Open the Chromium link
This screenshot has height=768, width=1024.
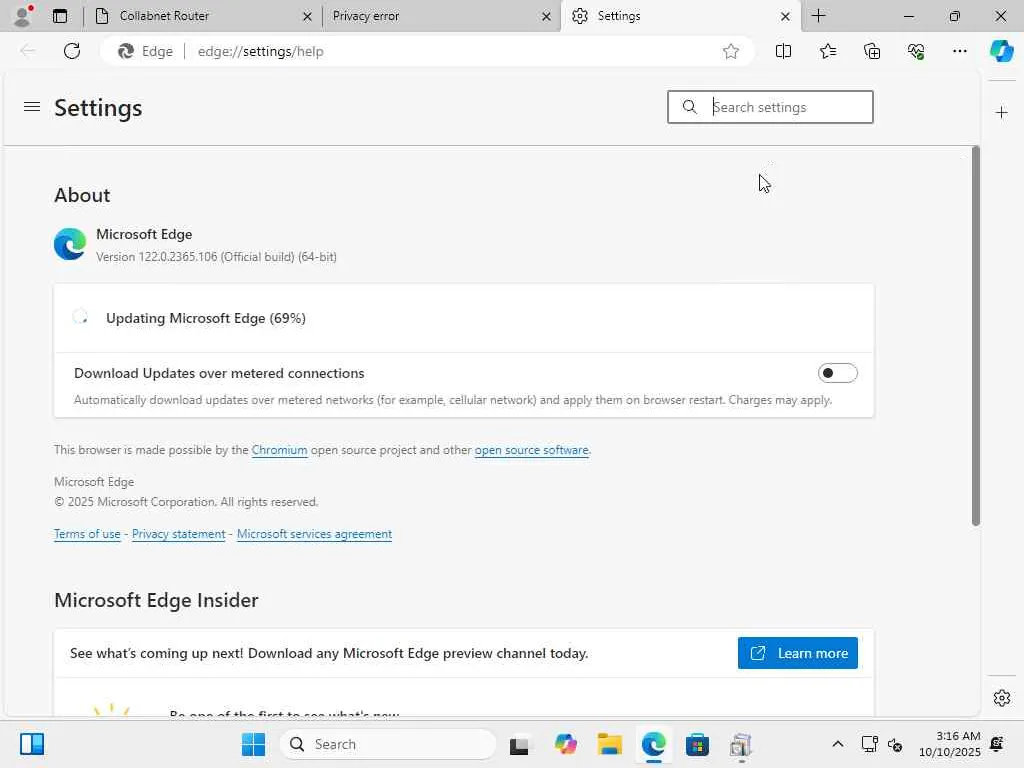[280, 450]
